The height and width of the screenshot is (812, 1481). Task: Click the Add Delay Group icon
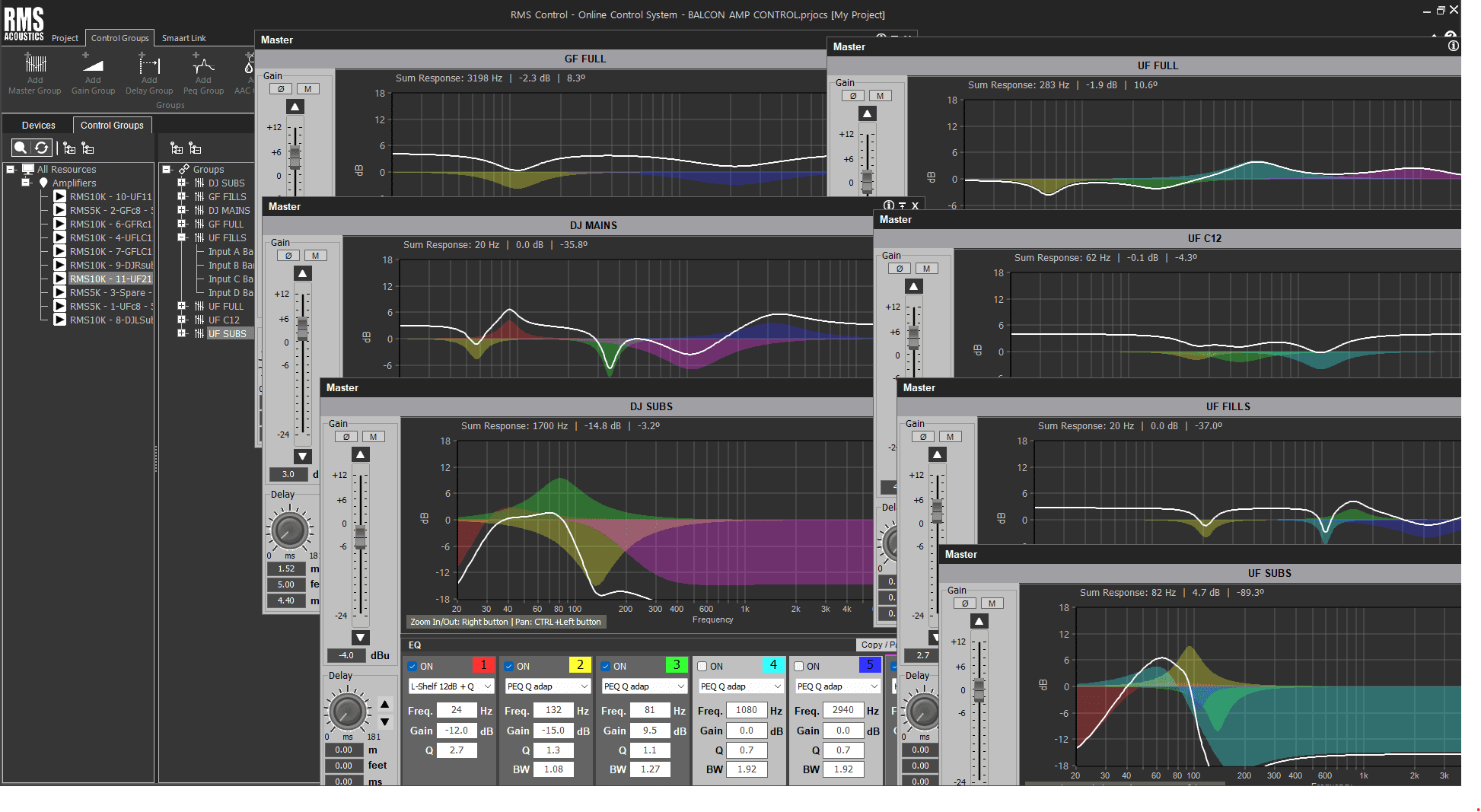click(x=149, y=64)
